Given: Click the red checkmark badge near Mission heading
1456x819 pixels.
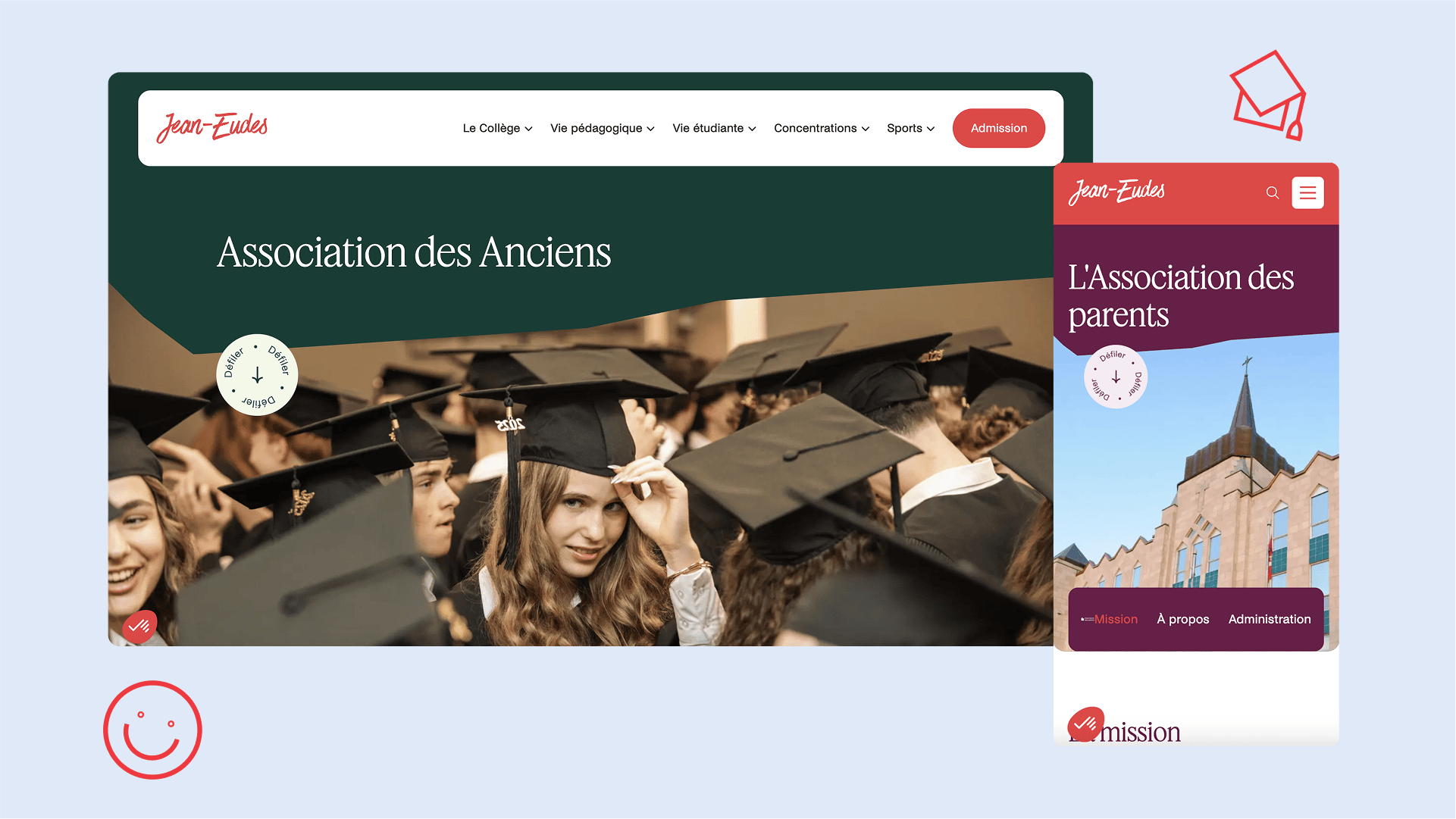Looking at the screenshot, I should click(x=1085, y=724).
